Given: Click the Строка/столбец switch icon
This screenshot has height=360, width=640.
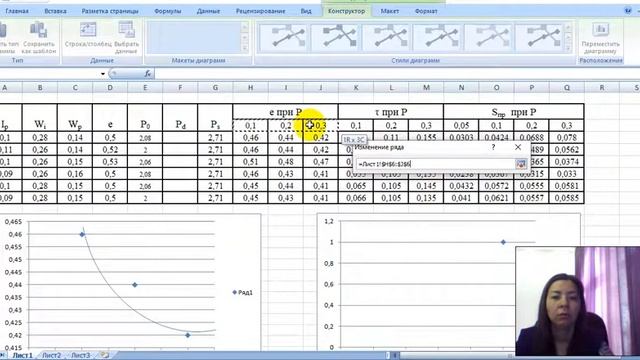Looking at the screenshot, I should (x=88, y=35).
